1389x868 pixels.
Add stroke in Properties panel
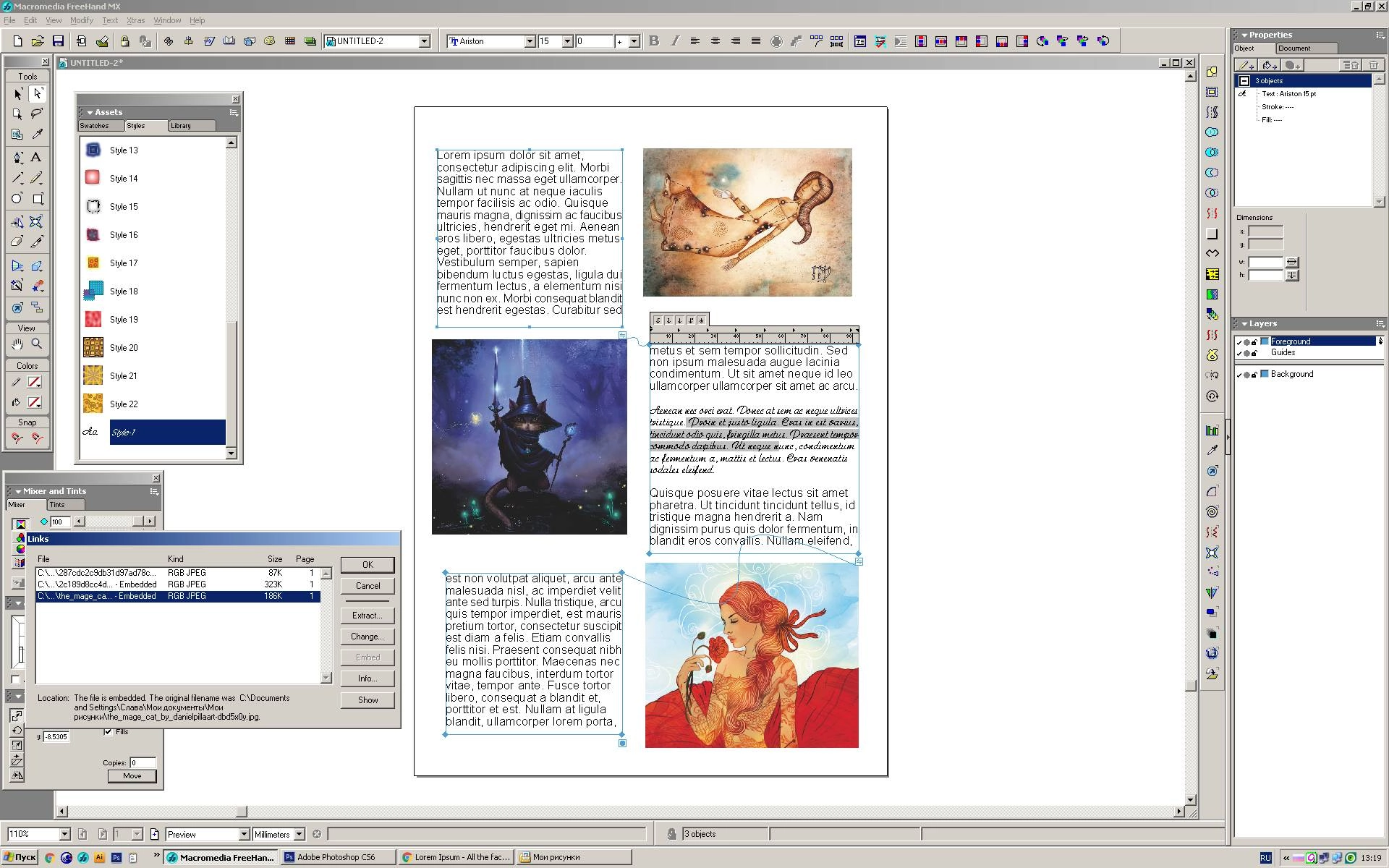tap(1245, 65)
